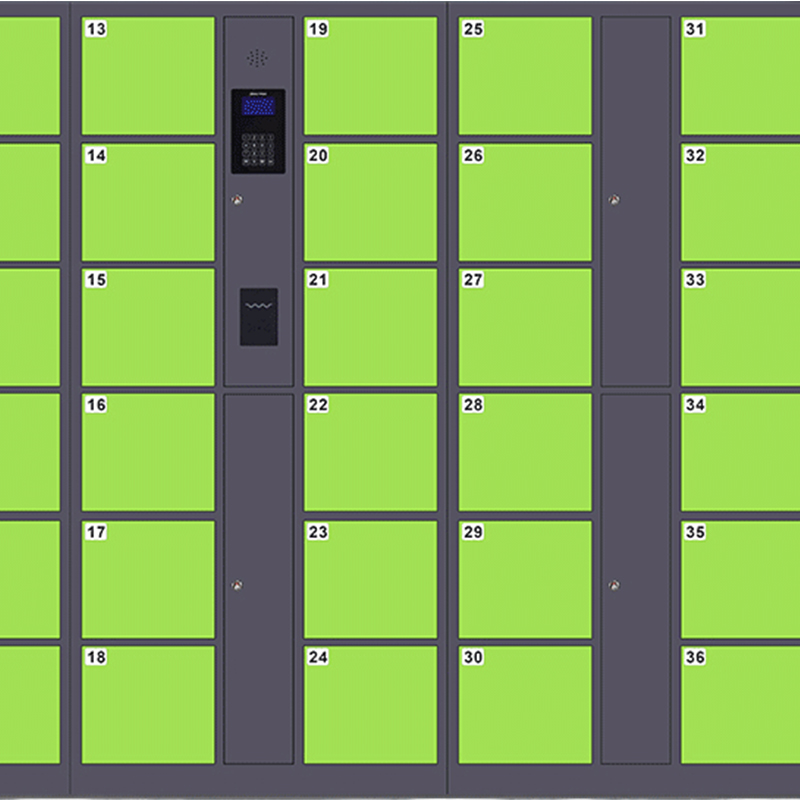Select locker number 18
The image size is (800, 800).
[148, 705]
